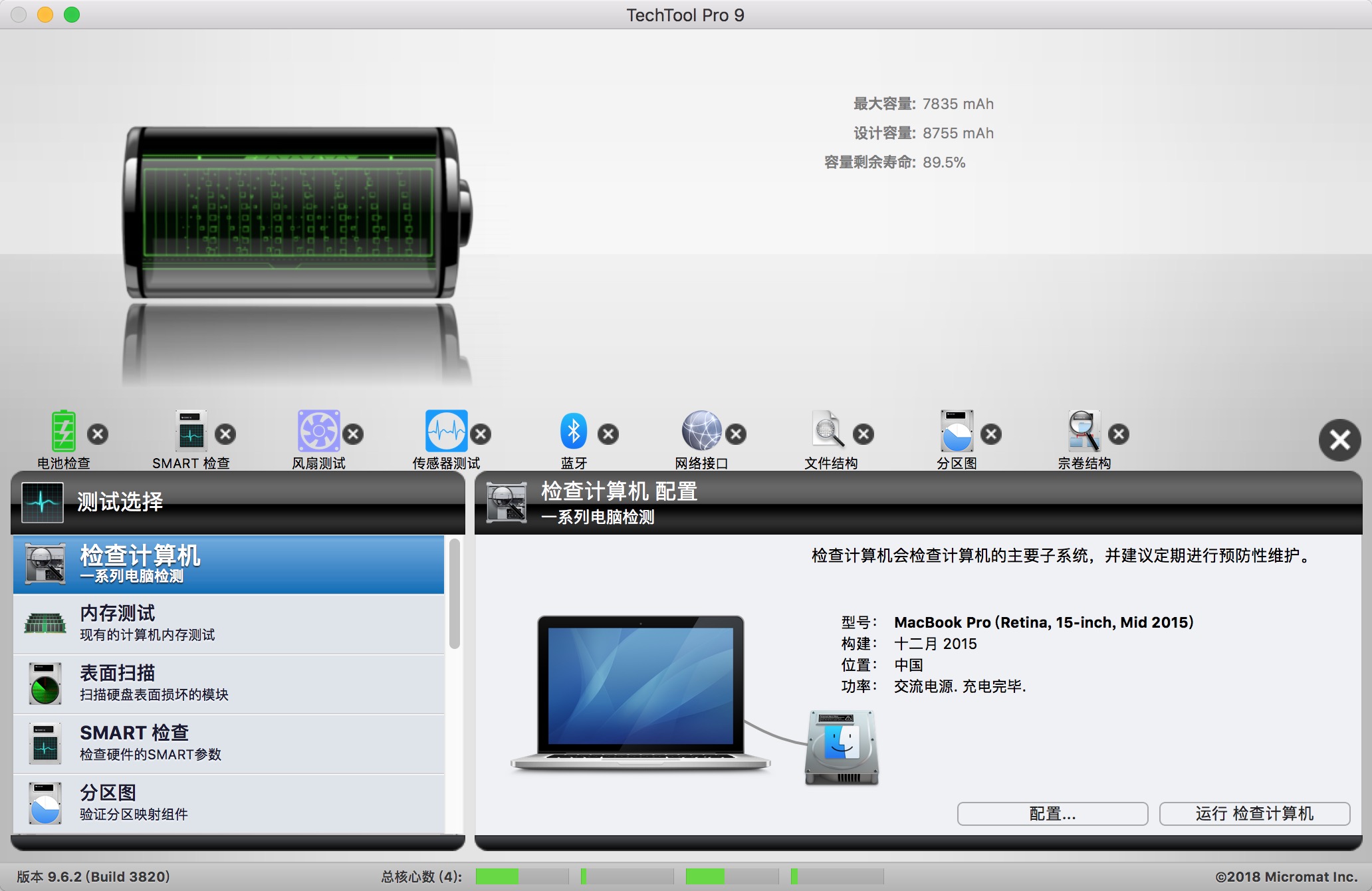Select 内存测试 in the test list
The width and height of the screenshot is (1372, 891).
coord(229,624)
